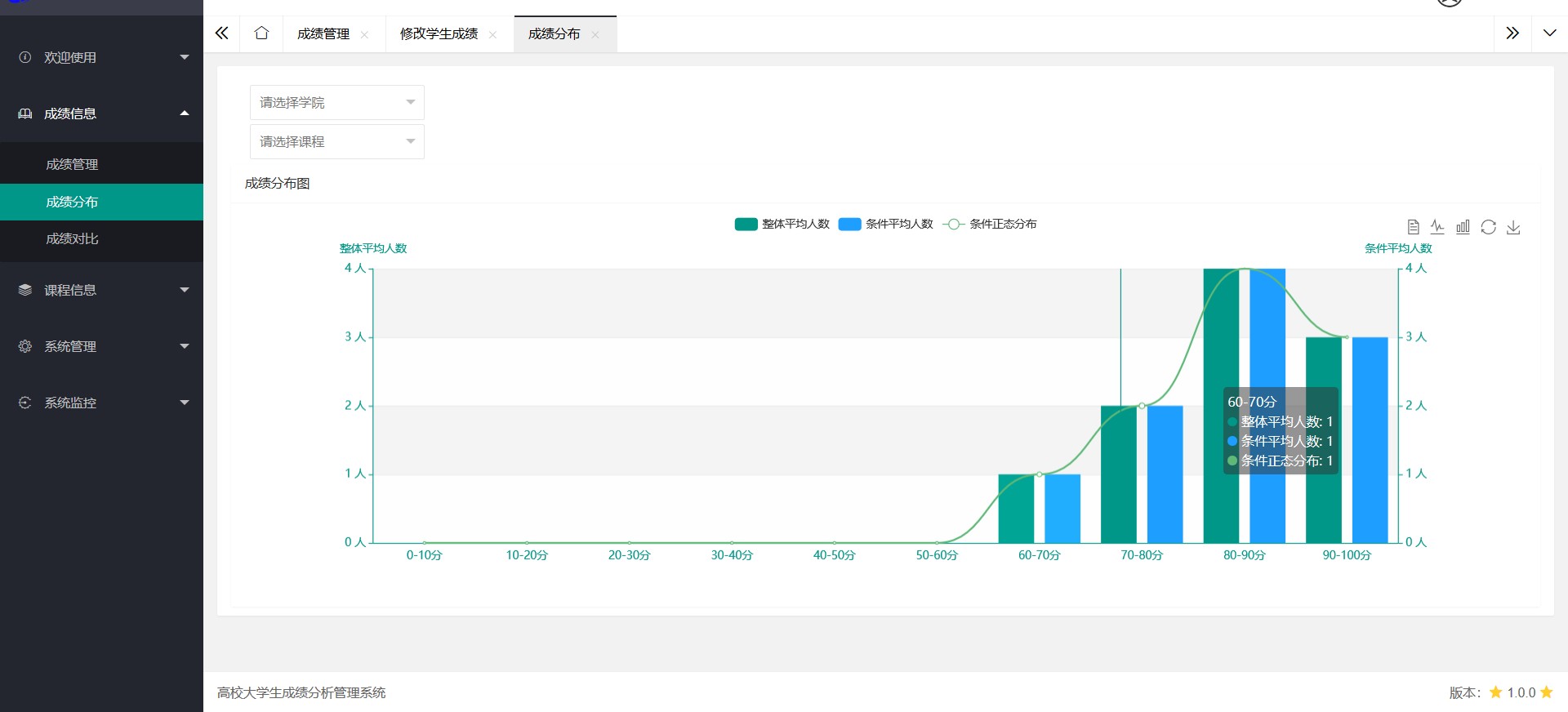Viewport: 1568px width, 712px height.
Task: Open 成绩分布 in the sidebar
Action: pyautogui.click(x=101, y=202)
